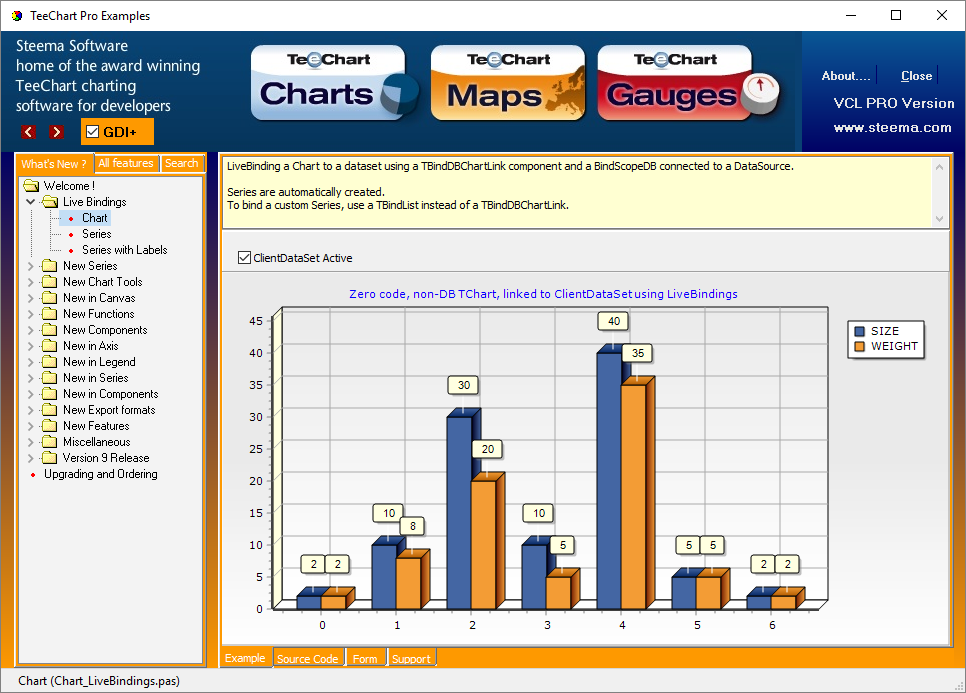Image resolution: width=966 pixels, height=693 pixels.
Task: Open the About dialog
Action: 846,76
